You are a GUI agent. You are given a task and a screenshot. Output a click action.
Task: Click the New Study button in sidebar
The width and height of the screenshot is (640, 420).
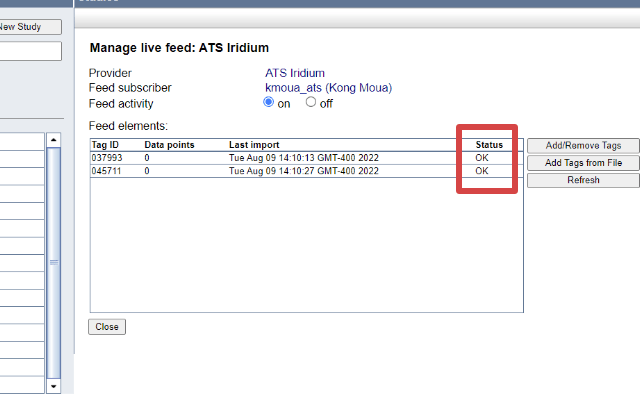[30, 27]
